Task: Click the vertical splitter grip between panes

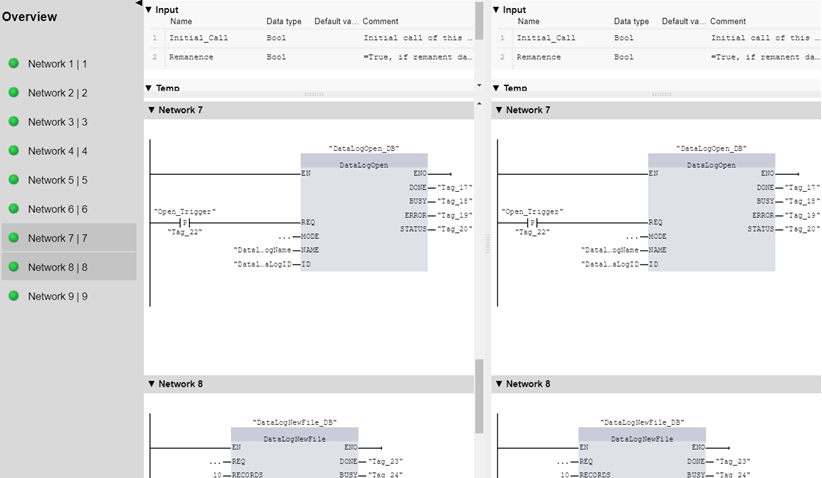Action: click(x=488, y=244)
